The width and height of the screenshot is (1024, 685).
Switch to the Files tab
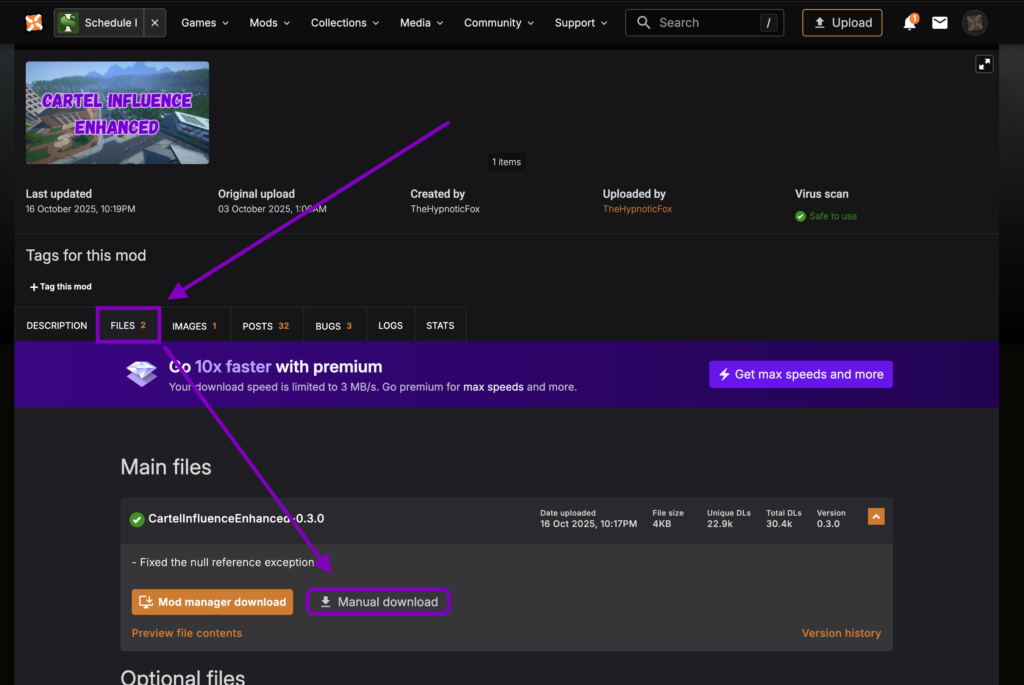pos(128,325)
